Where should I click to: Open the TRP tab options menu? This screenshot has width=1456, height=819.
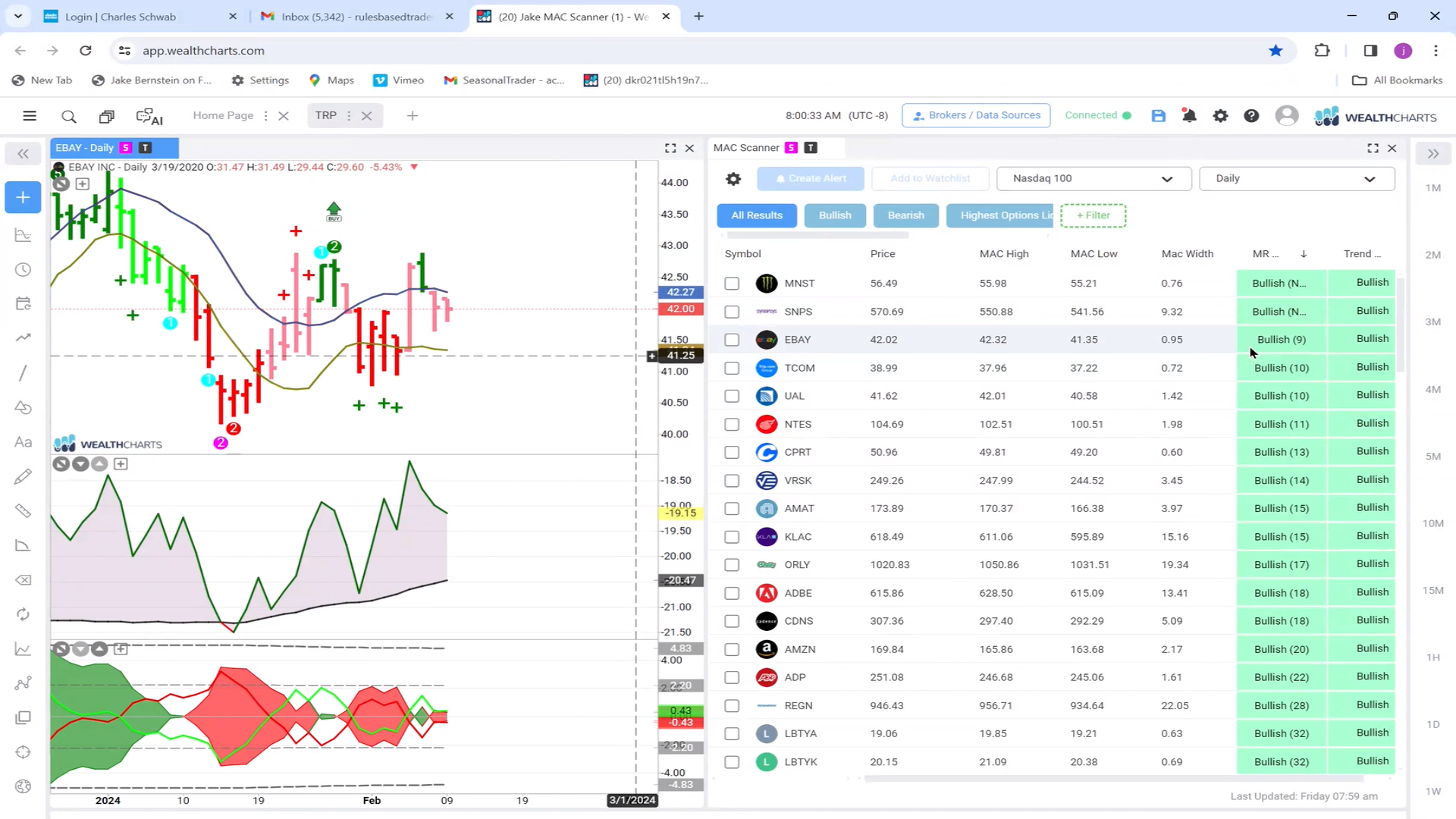(349, 116)
